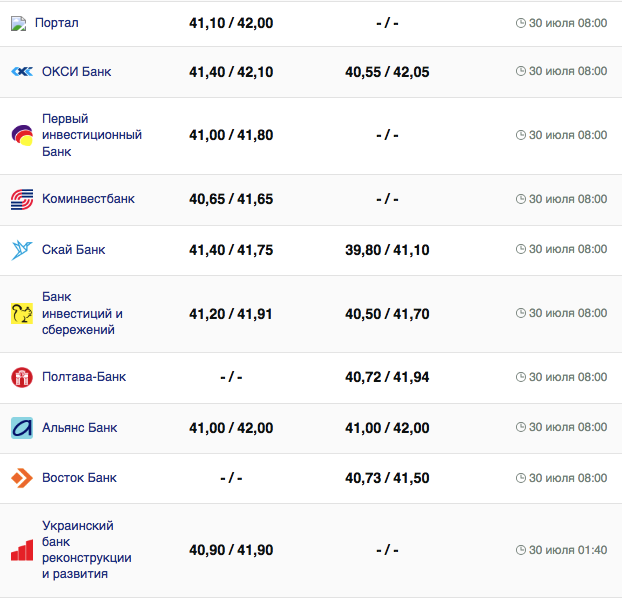This screenshot has width=624, height=598.
Task: Click the OKSI Bank logo icon
Action: (22, 71)
